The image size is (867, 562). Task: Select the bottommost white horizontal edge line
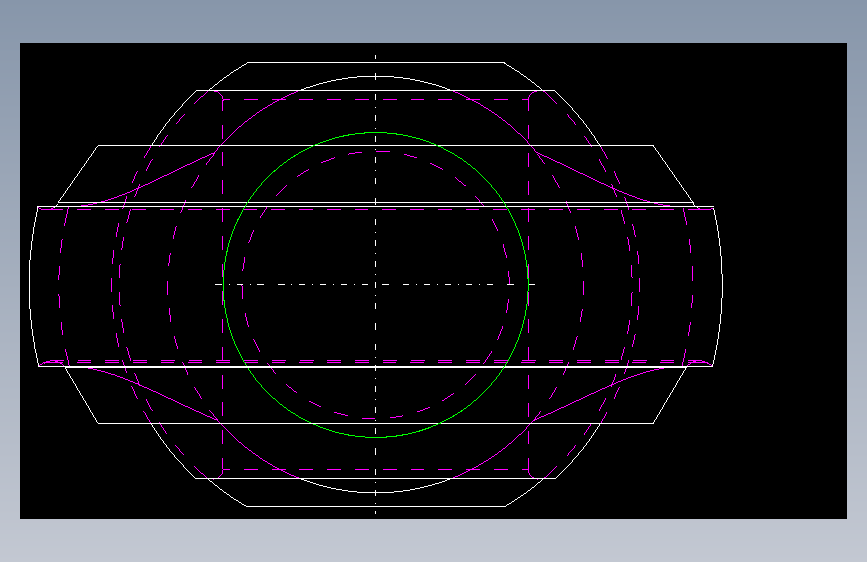click(375, 506)
